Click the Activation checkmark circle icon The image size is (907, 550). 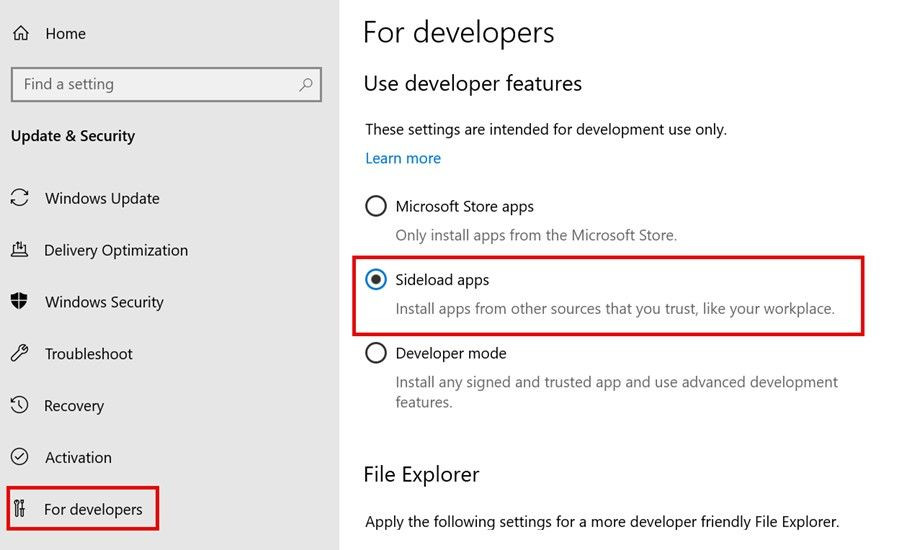click(x=19, y=457)
